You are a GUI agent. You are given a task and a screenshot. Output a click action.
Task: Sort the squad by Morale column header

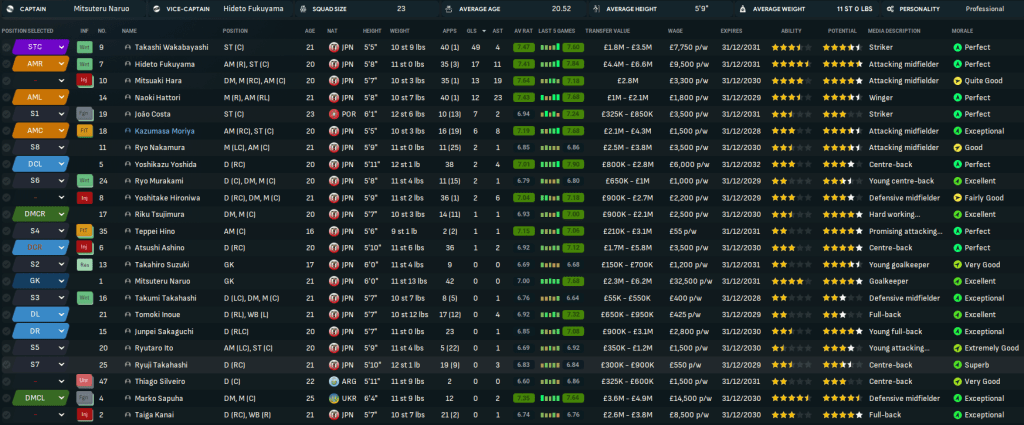965,30
